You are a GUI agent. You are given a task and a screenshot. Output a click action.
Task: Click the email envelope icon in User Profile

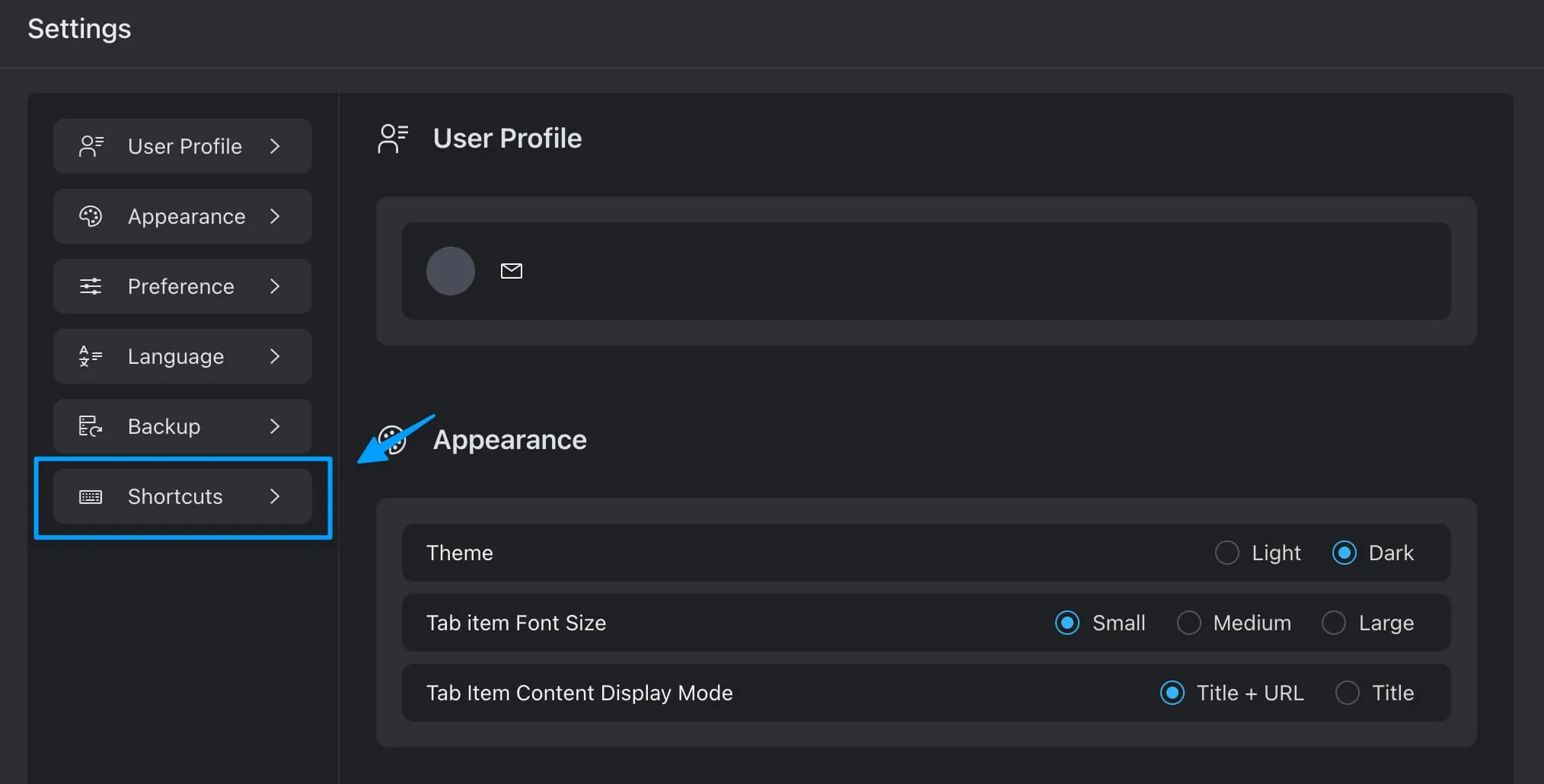(x=512, y=271)
